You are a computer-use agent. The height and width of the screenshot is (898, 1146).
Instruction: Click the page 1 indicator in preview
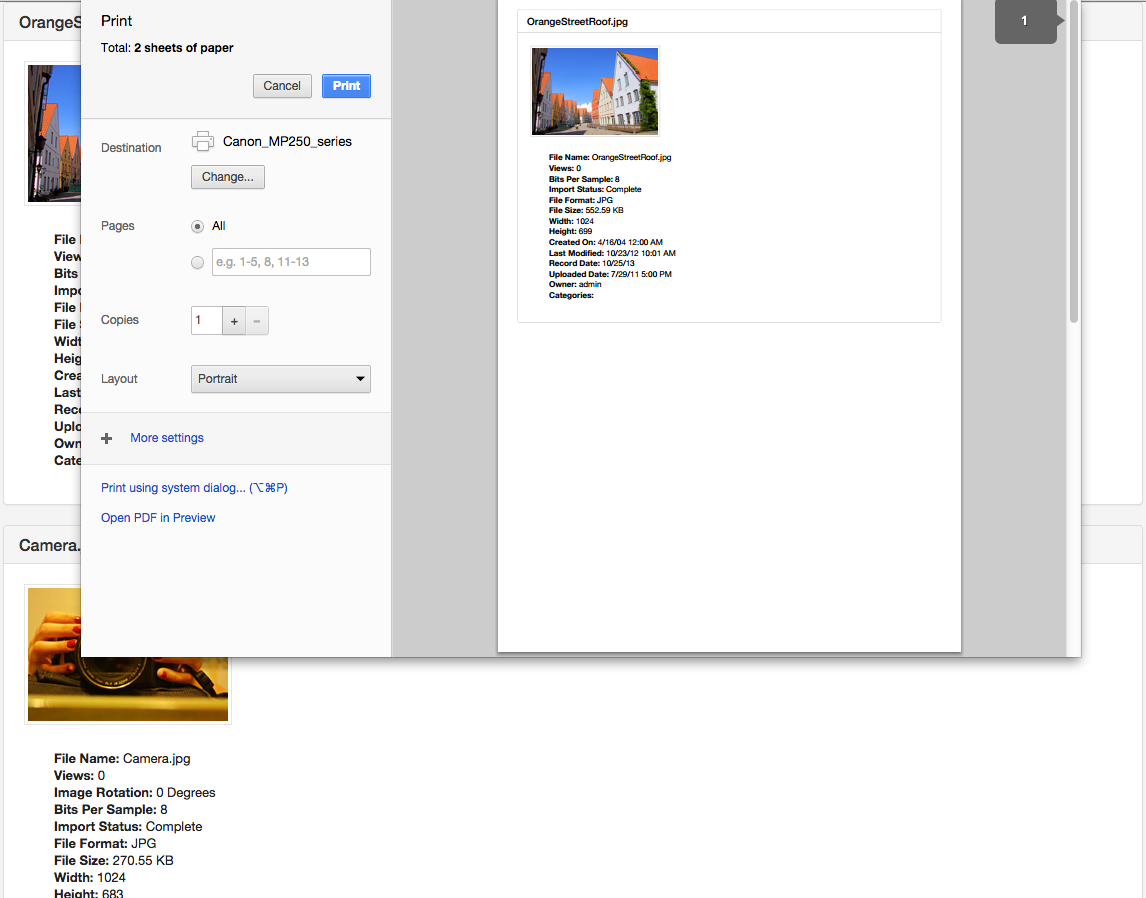coord(1025,21)
